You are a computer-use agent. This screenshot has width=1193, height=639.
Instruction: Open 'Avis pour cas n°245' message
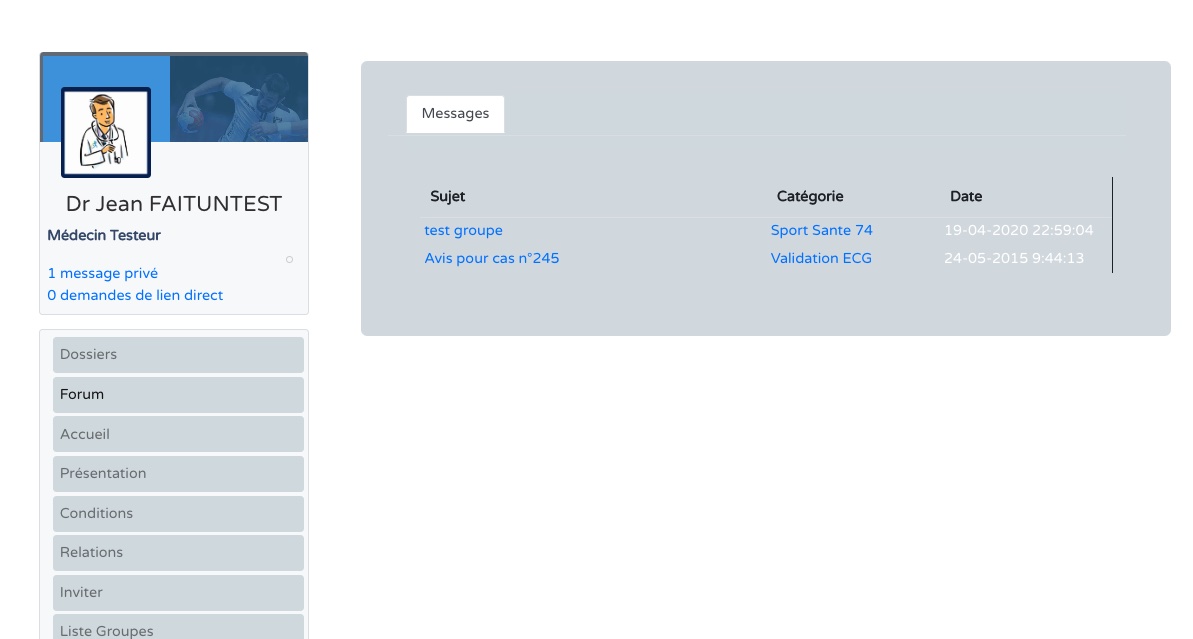coord(492,259)
